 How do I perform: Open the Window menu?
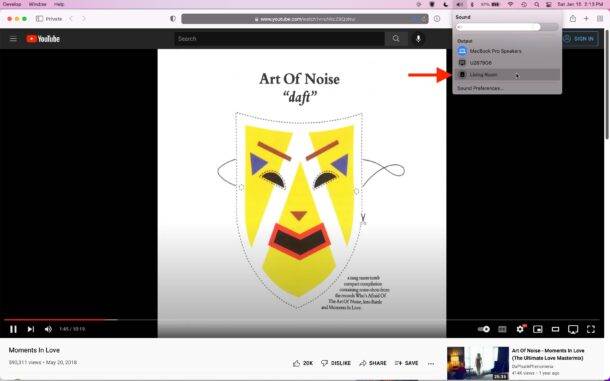(37, 4)
